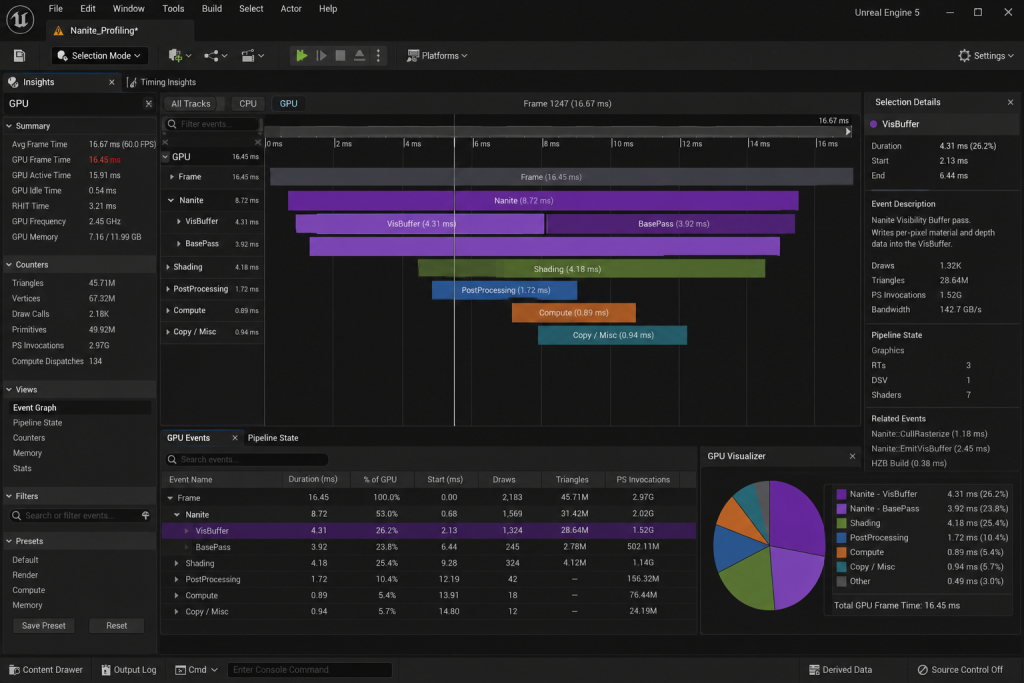Screen dimensions: 1024x683
Task: Choose the Compute preset
Action: pyautogui.click(x=29, y=590)
